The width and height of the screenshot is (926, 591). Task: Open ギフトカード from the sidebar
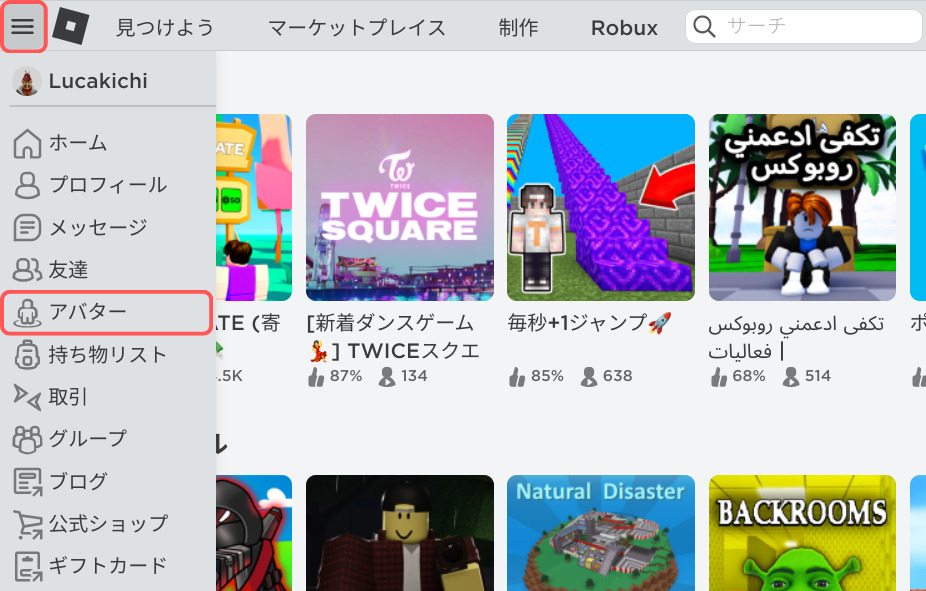pyautogui.click(x=108, y=565)
